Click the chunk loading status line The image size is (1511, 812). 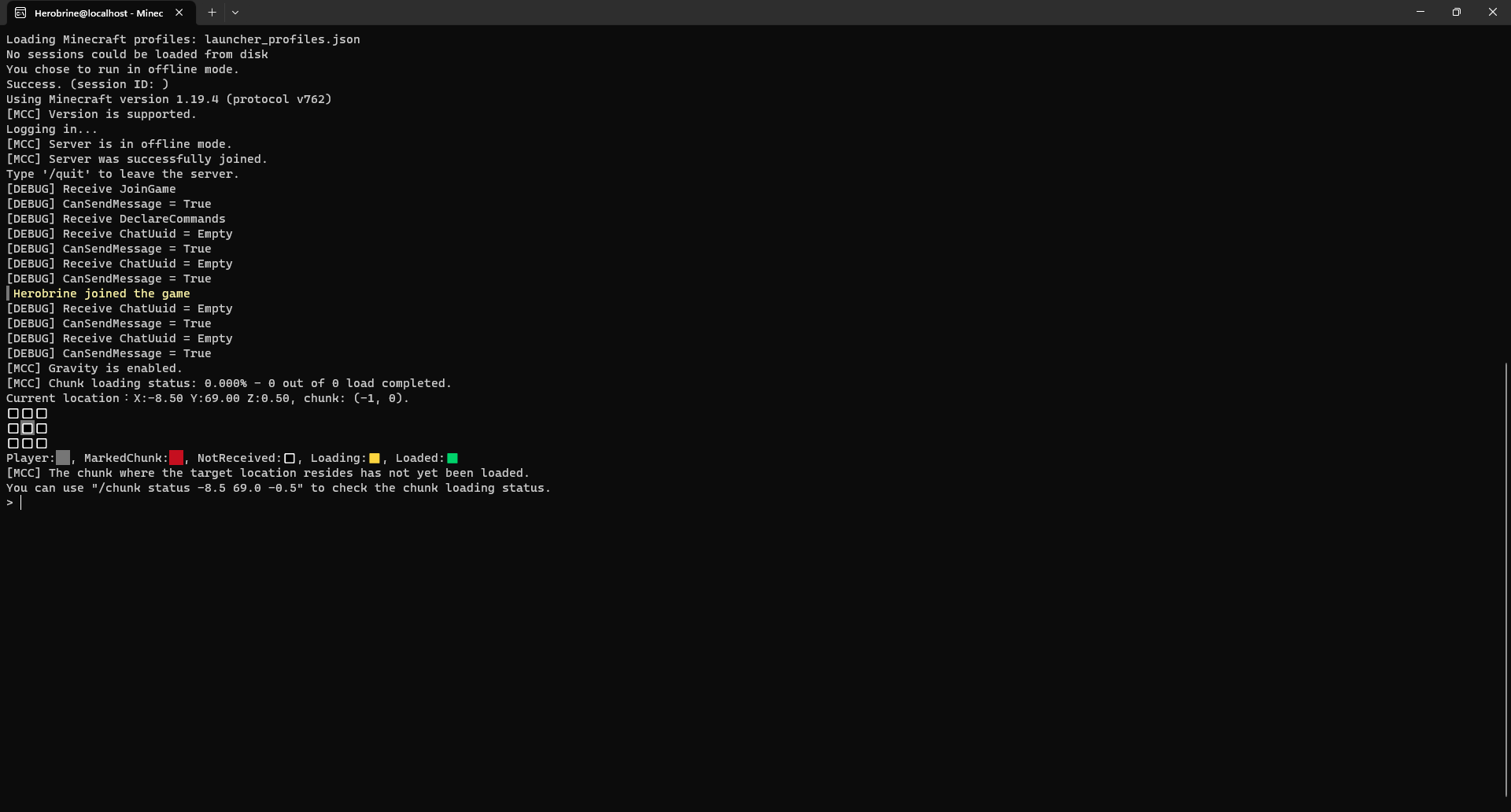tap(228, 383)
